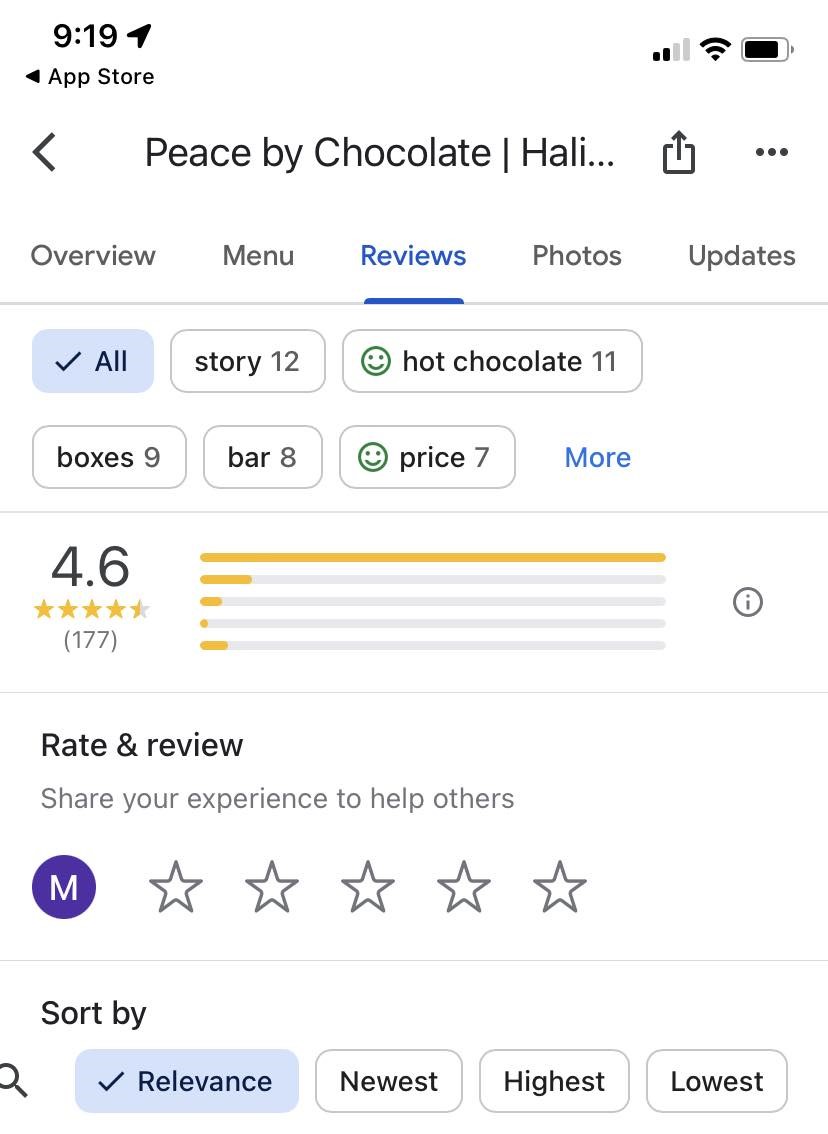Tap the info icon beside the rating bars

[x=747, y=602]
